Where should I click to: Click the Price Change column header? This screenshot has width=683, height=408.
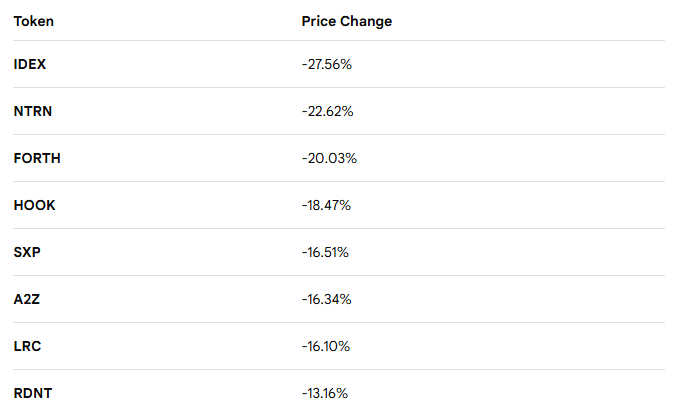346,21
